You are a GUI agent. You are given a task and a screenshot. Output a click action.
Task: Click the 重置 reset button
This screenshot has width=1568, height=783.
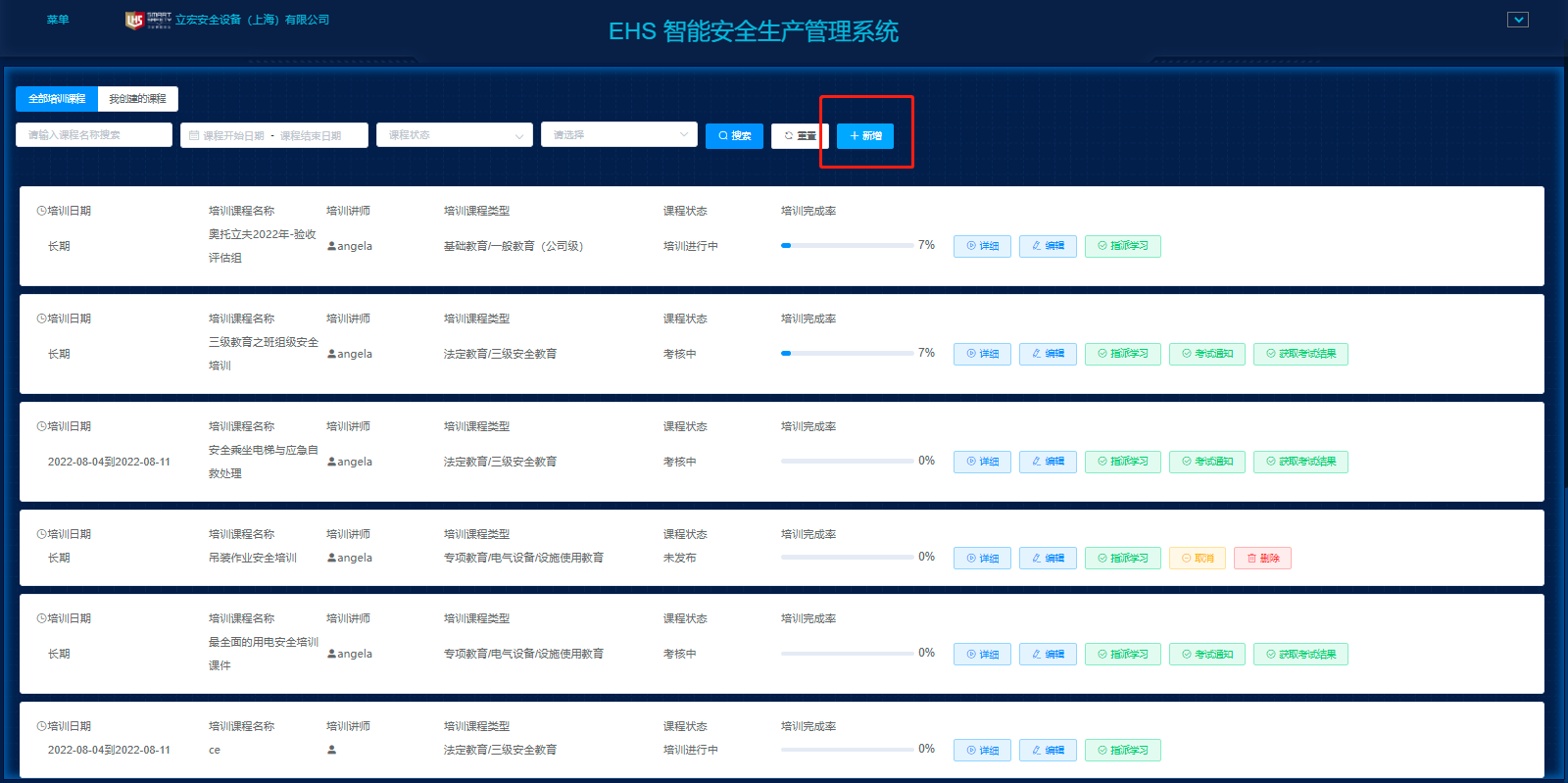pos(800,135)
